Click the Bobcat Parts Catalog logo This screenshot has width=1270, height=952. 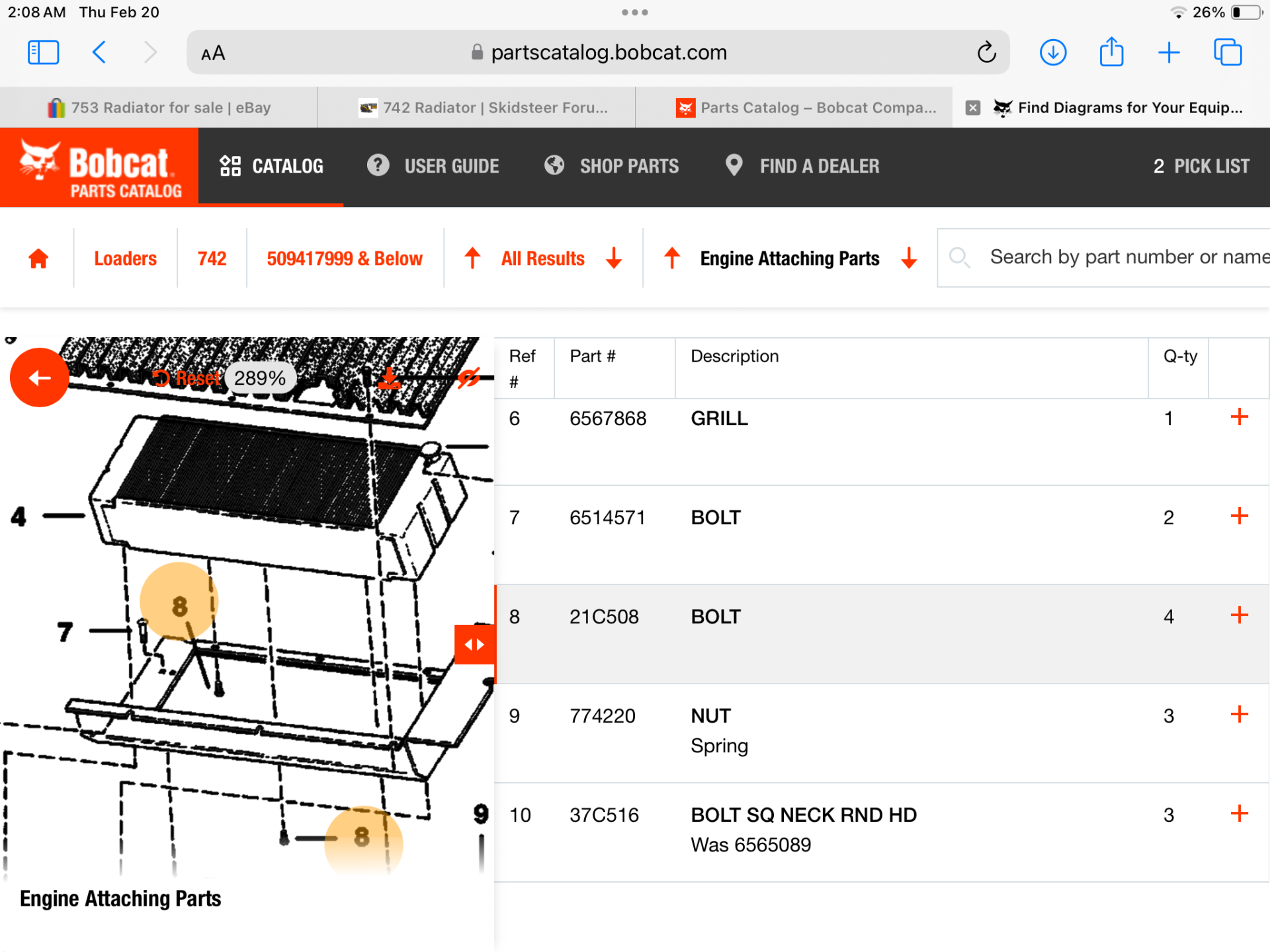click(99, 167)
